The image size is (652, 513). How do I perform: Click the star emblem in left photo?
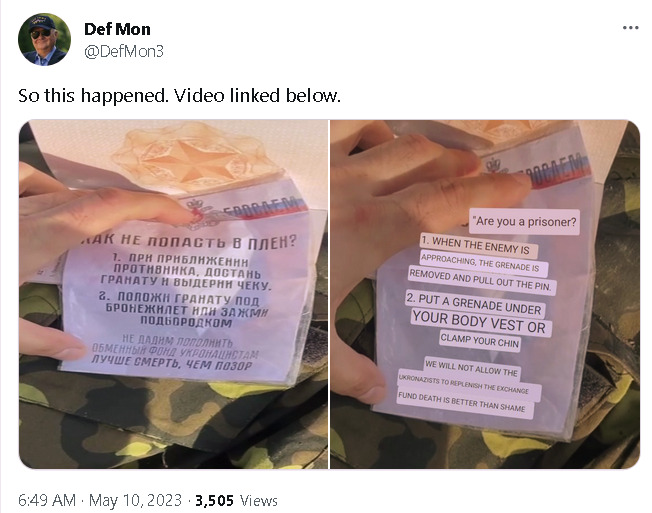[195, 160]
